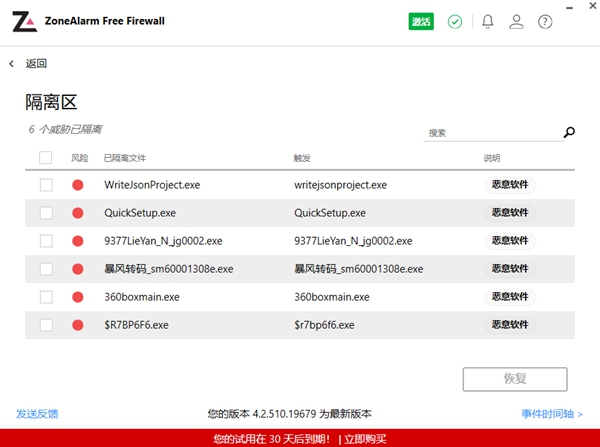Click the search magnifier icon

569,132
